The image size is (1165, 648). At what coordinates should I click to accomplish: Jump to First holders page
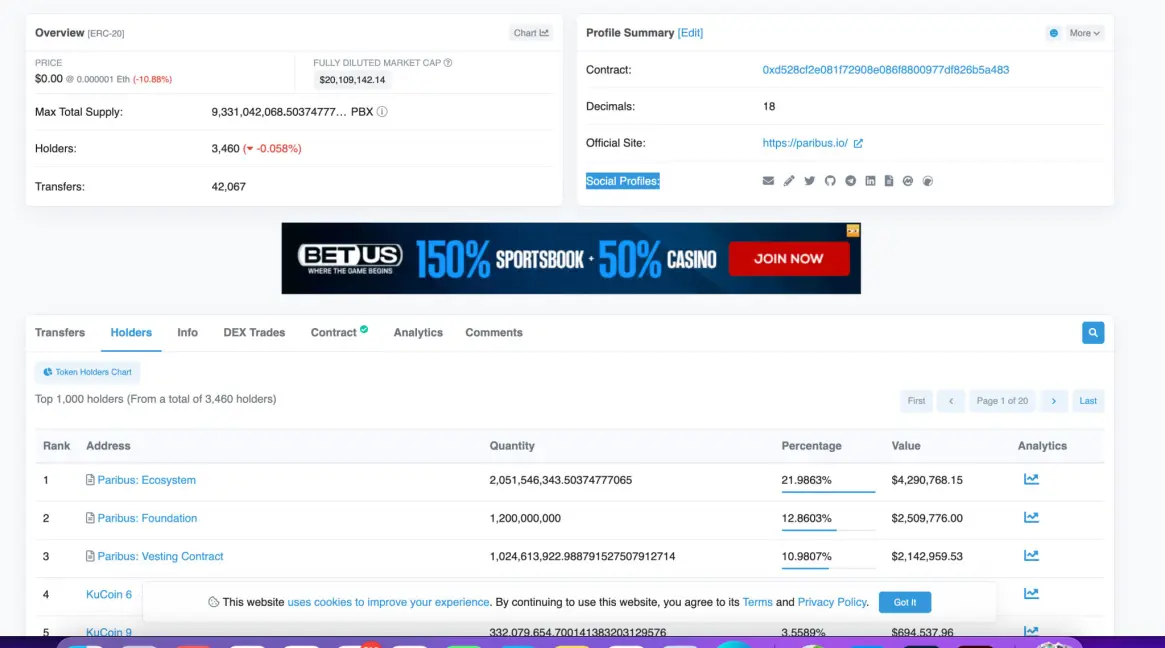[916, 401]
